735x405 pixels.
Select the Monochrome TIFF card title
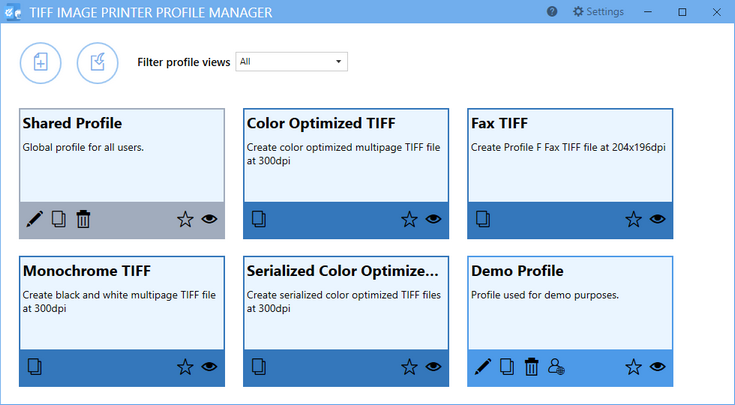87,271
